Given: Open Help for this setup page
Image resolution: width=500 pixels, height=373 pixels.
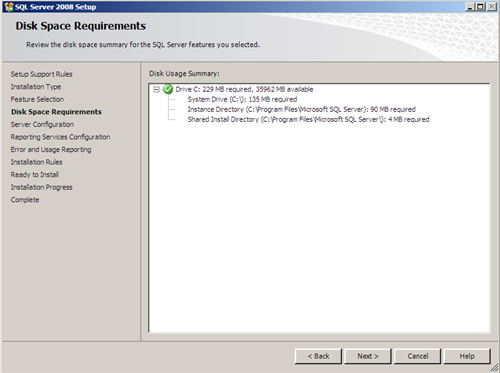Looking at the screenshot, I should (467, 356).
